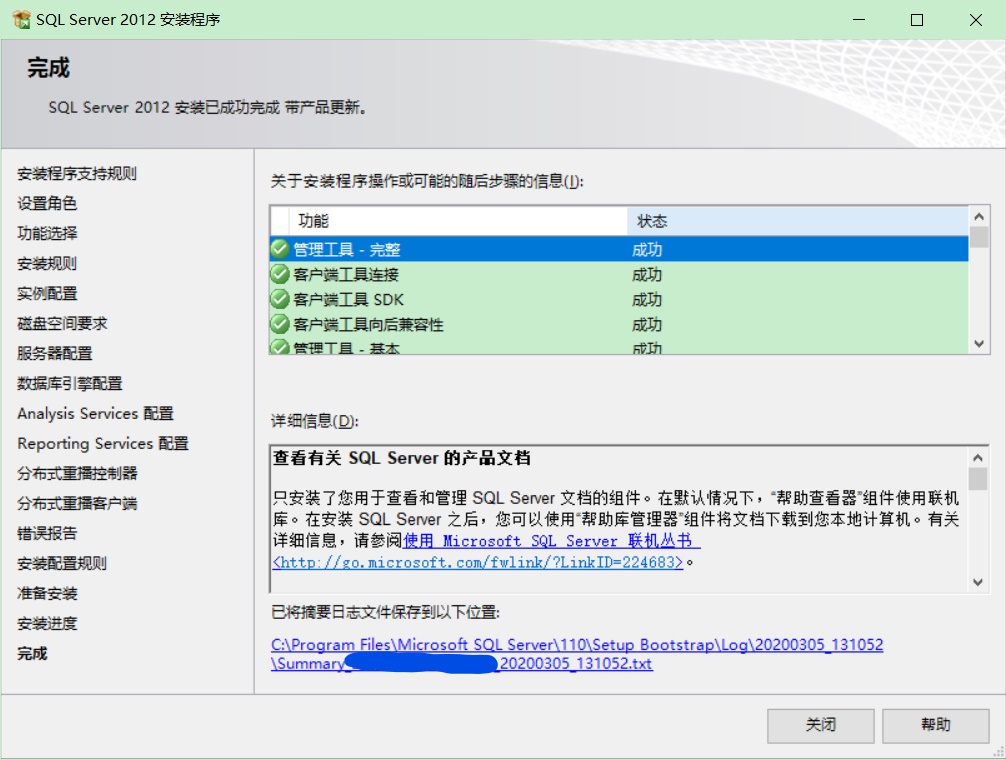Screen dimensions: 1006x760
Task: Click the 详细信息(D) label
Action: coord(314,421)
